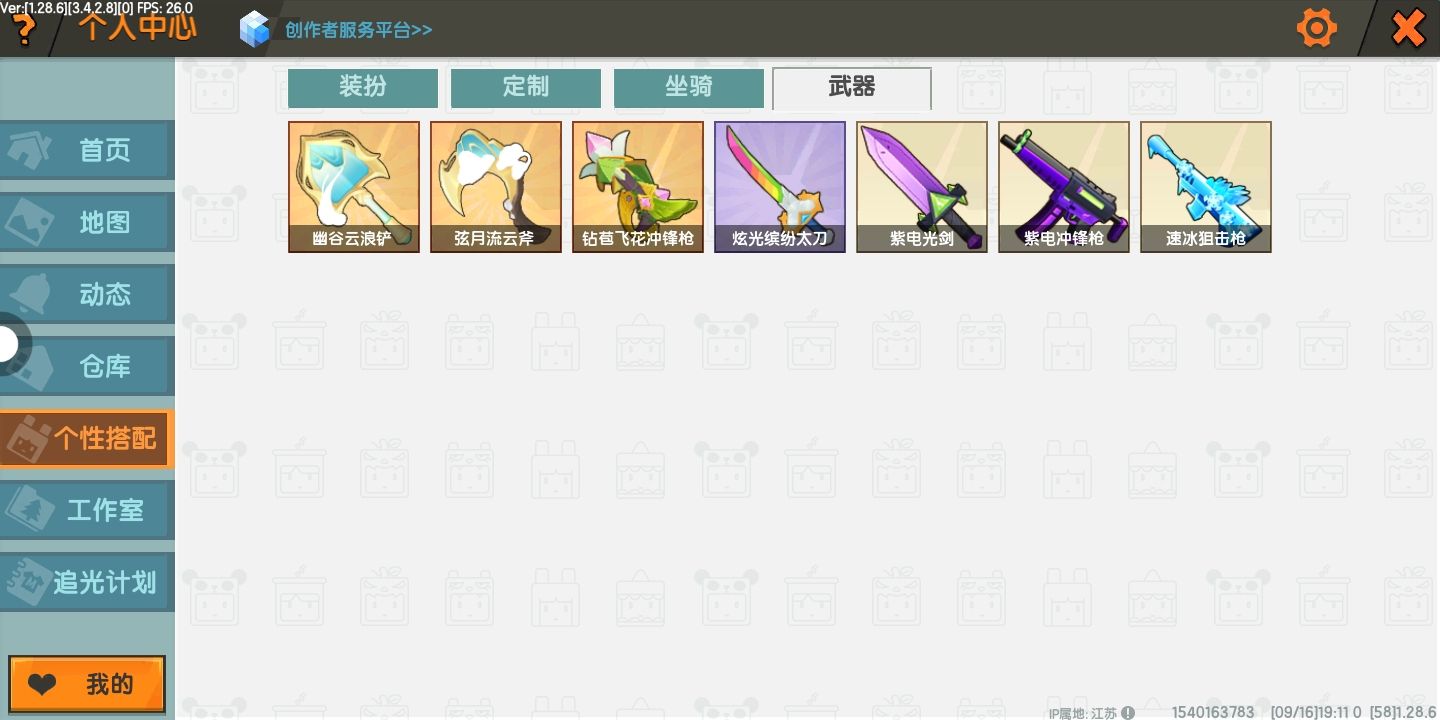Click the 我的 heart button
The width and height of the screenshot is (1440, 720).
[87, 685]
